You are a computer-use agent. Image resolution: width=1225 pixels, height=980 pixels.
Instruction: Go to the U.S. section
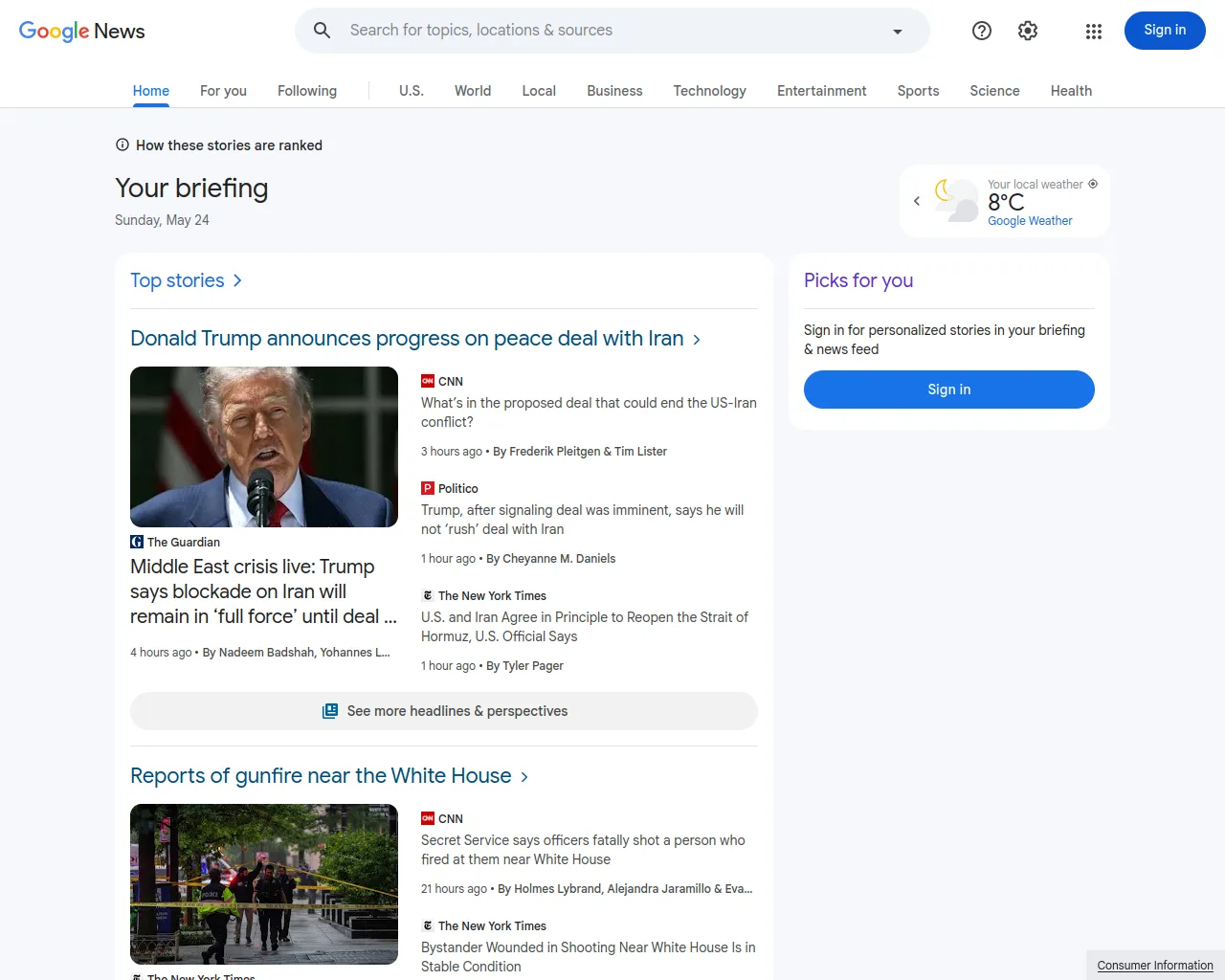(x=412, y=91)
